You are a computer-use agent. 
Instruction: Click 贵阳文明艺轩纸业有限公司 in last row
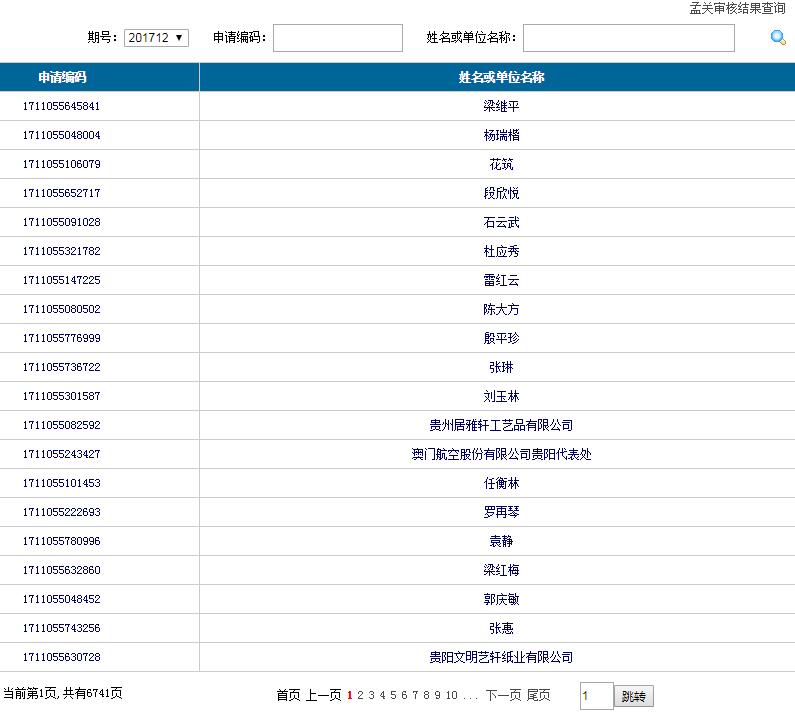pyautogui.click(x=501, y=657)
